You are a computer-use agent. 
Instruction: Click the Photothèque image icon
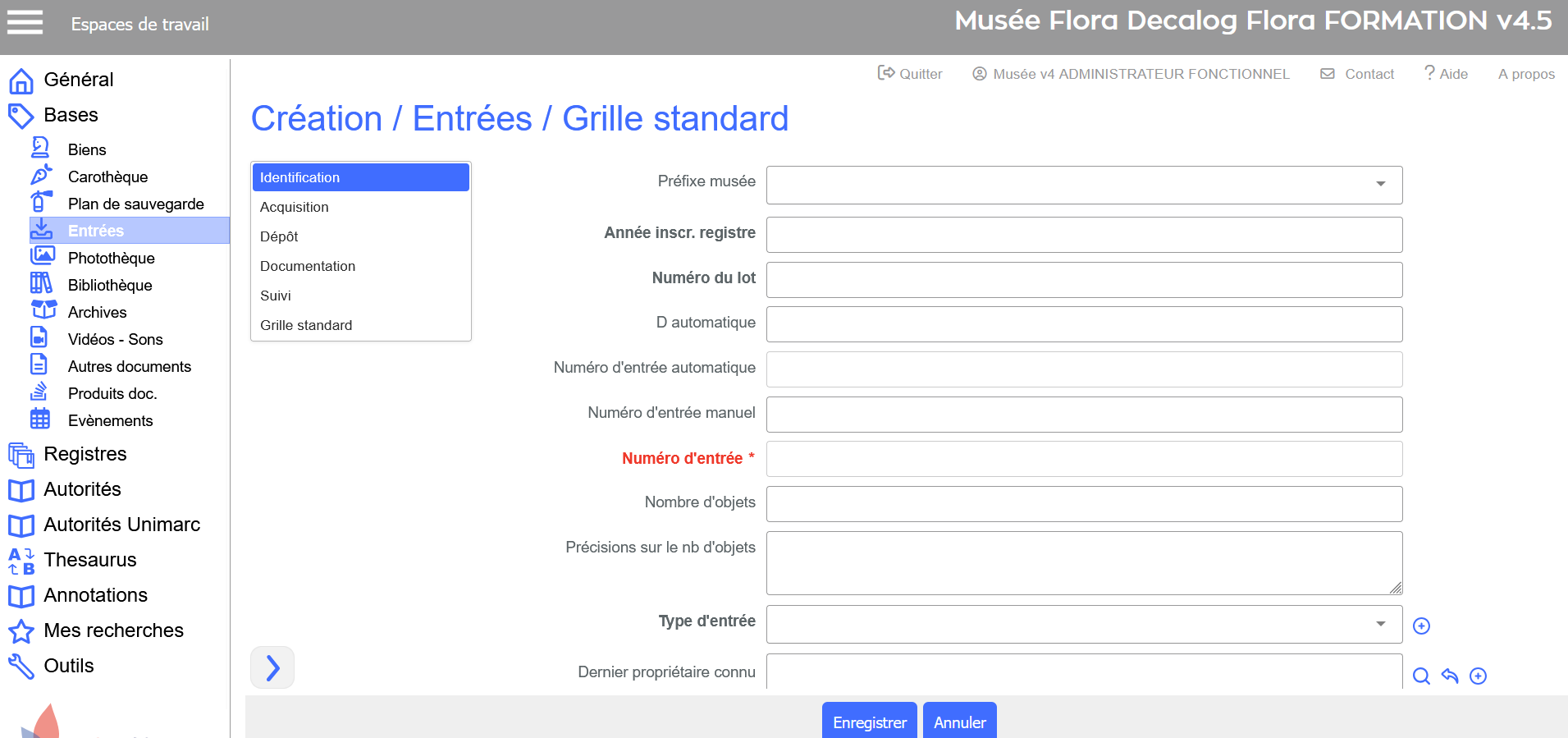click(42, 257)
